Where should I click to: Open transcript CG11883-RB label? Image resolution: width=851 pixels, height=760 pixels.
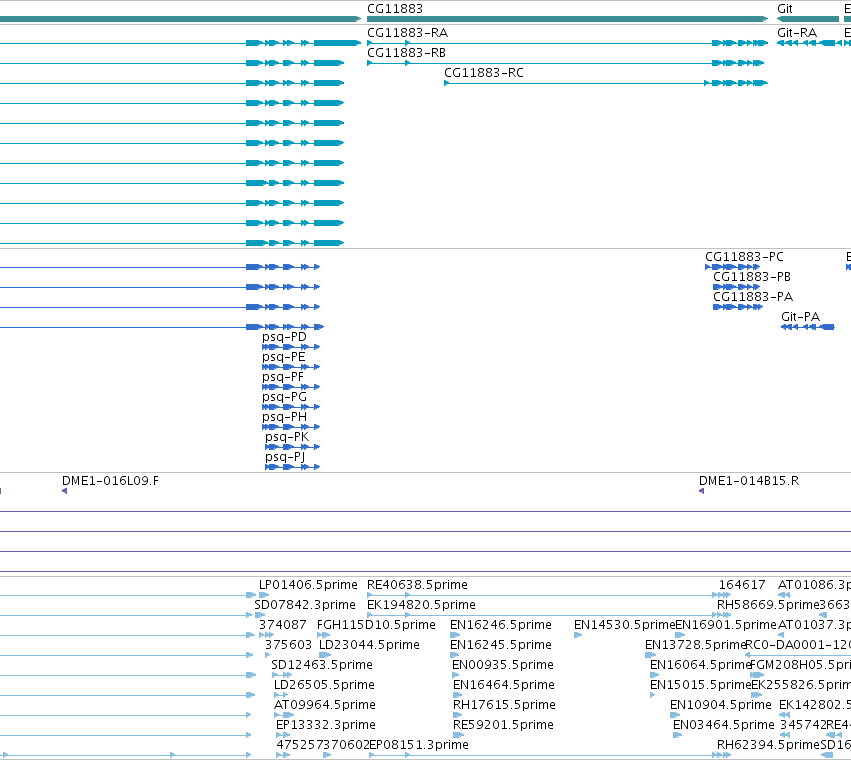pyautogui.click(x=407, y=53)
